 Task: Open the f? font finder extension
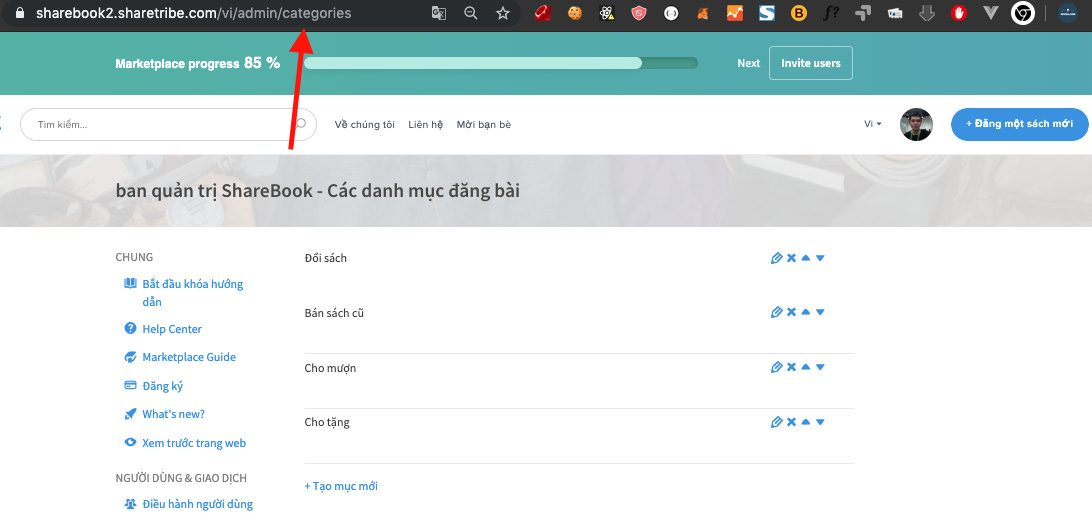click(x=831, y=13)
